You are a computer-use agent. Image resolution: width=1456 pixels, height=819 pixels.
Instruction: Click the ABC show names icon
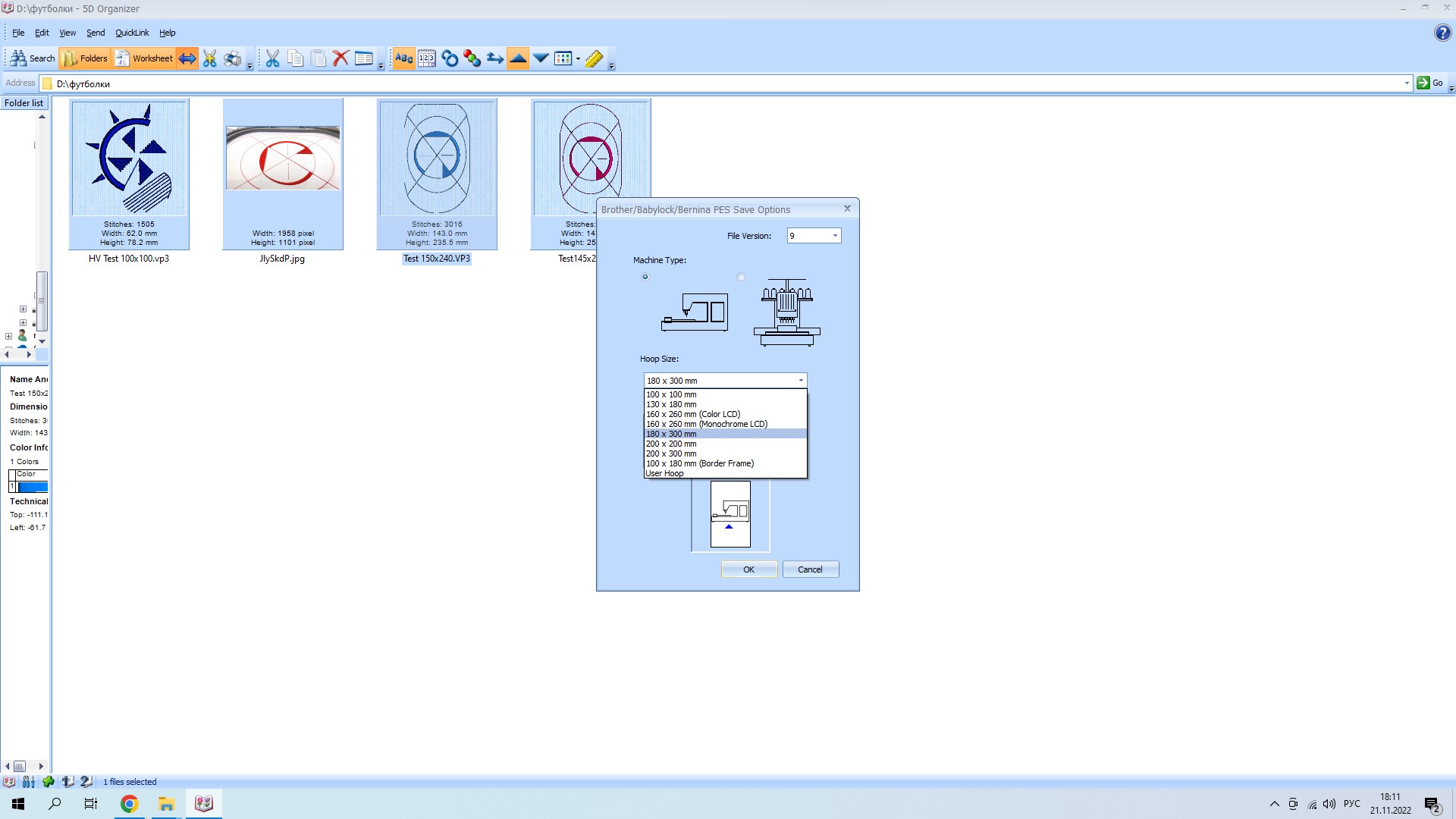[403, 58]
